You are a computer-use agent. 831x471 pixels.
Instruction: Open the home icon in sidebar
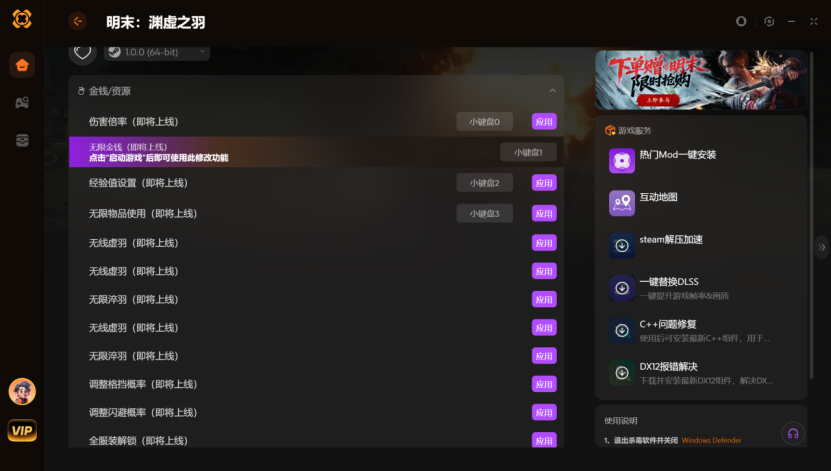click(x=22, y=65)
